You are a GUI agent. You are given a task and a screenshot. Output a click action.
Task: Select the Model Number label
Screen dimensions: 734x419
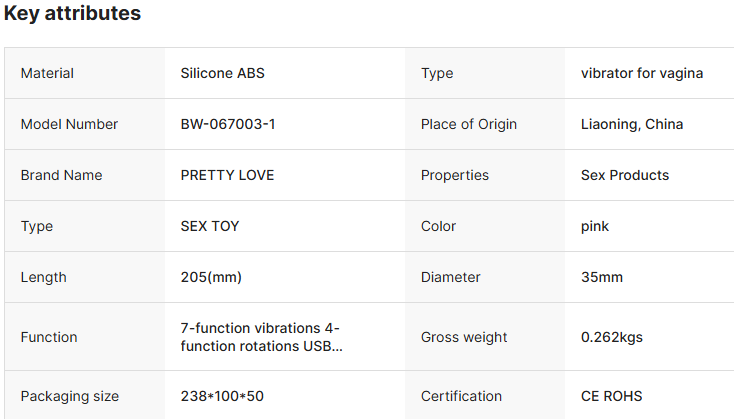[69, 124]
